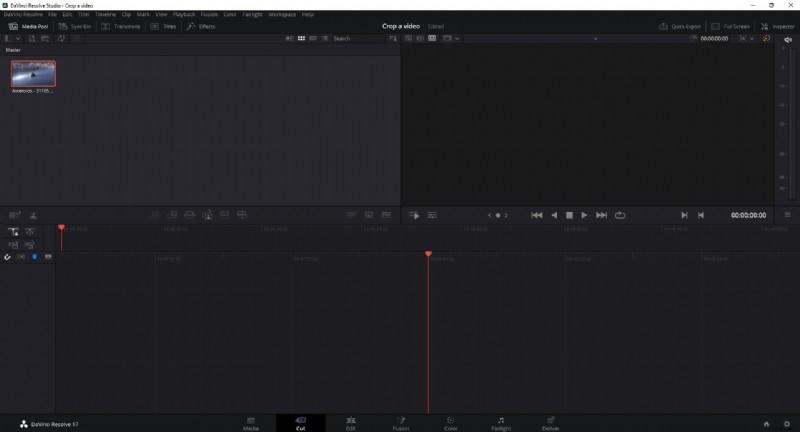Viewport: 800px width, 432px height.
Task: Go to previous edit point
Action: point(701,215)
